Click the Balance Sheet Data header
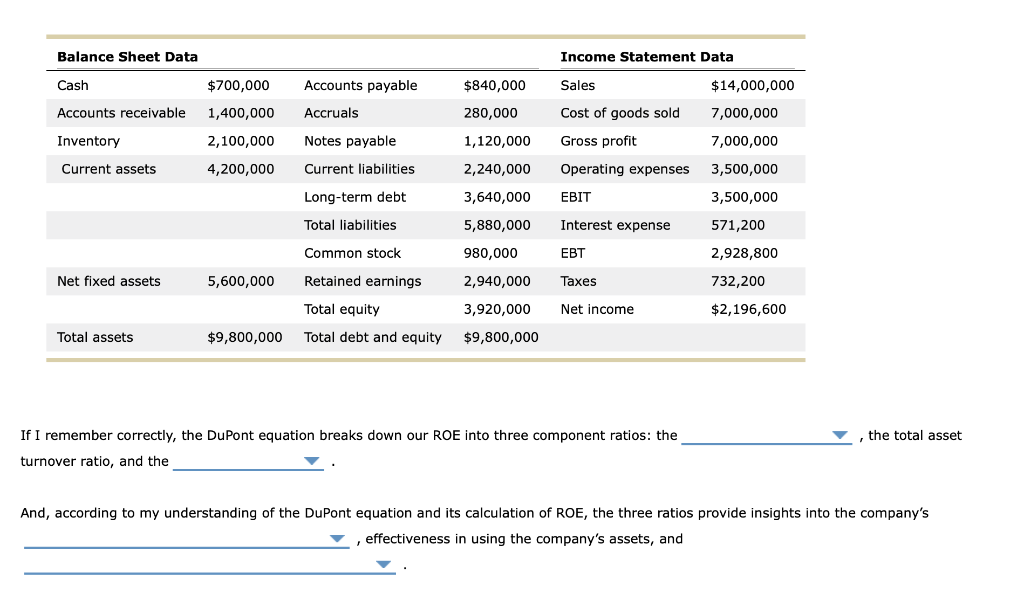 [x=125, y=57]
